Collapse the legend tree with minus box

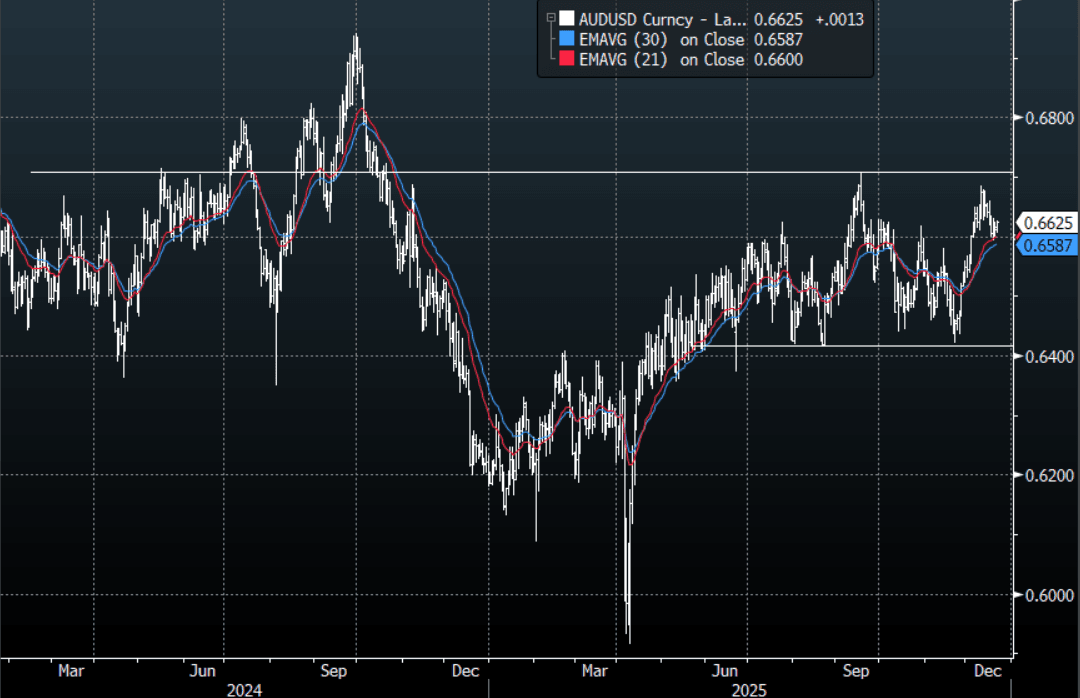pos(549,18)
